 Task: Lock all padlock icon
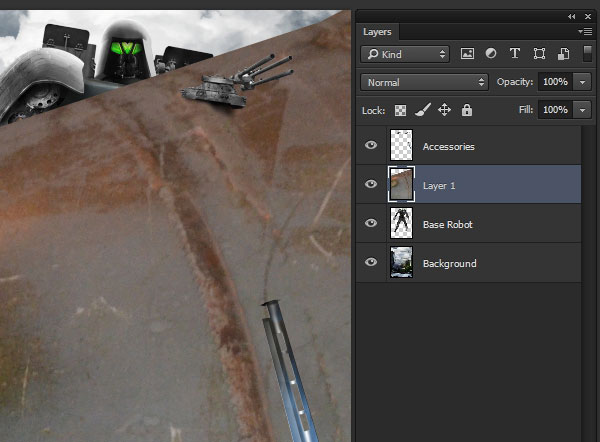[467, 110]
